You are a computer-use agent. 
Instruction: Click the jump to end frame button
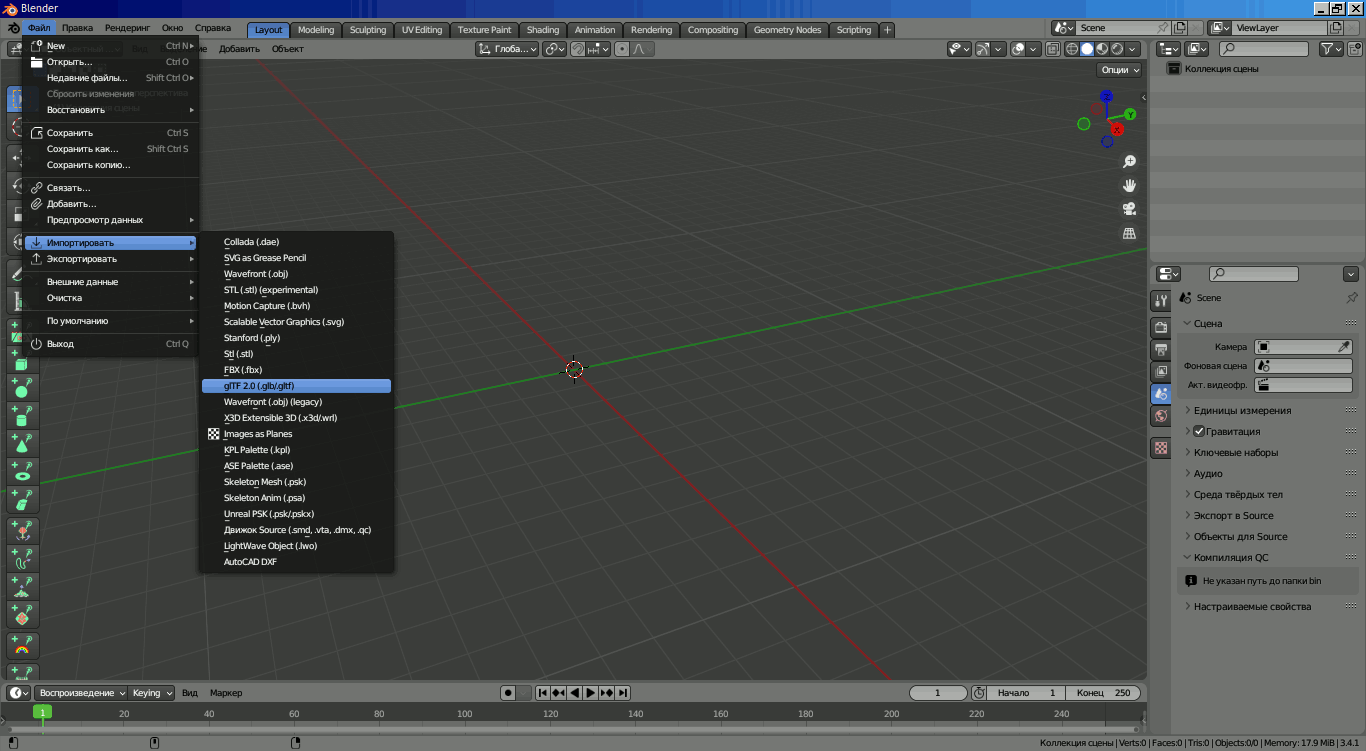(622, 693)
